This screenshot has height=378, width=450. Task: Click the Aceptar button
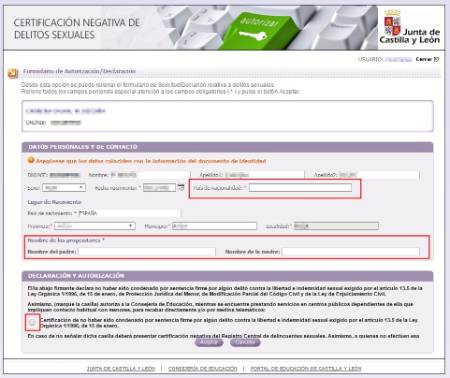(209, 342)
